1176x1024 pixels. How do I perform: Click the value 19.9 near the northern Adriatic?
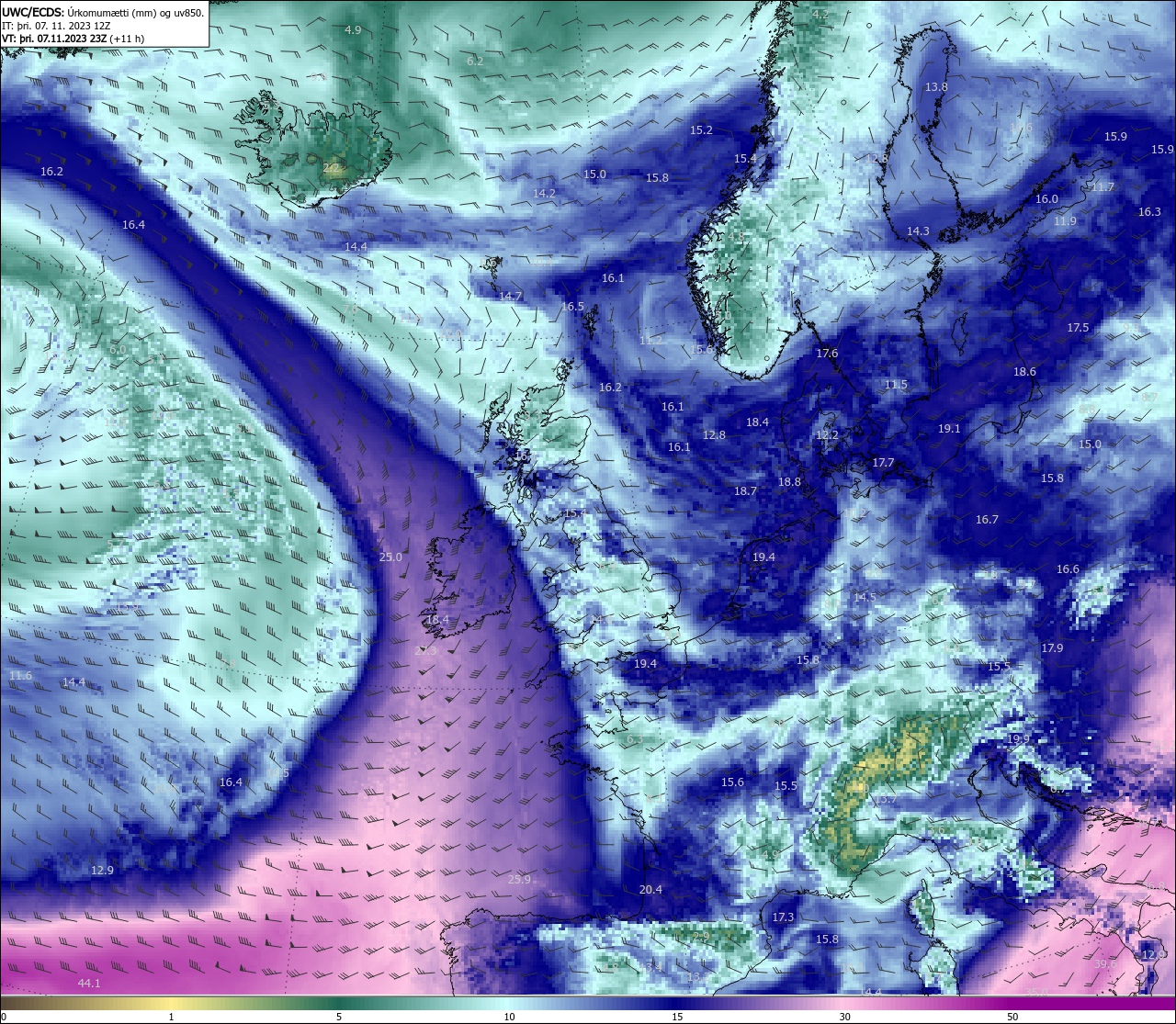[1018, 738]
